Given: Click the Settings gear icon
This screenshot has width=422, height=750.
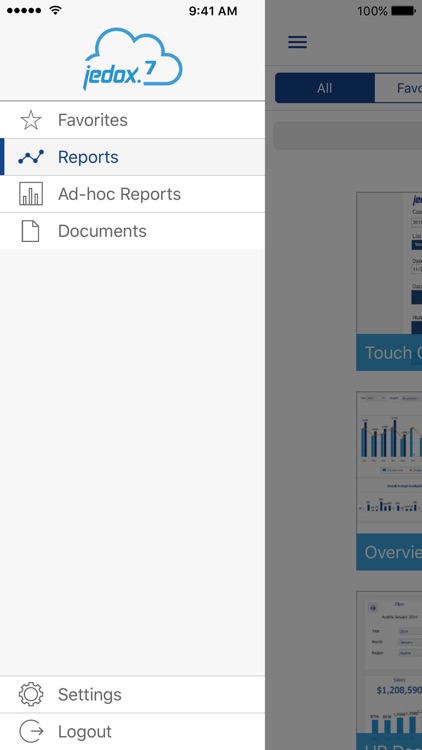Looking at the screenshot, I should (x=31, y=694).
